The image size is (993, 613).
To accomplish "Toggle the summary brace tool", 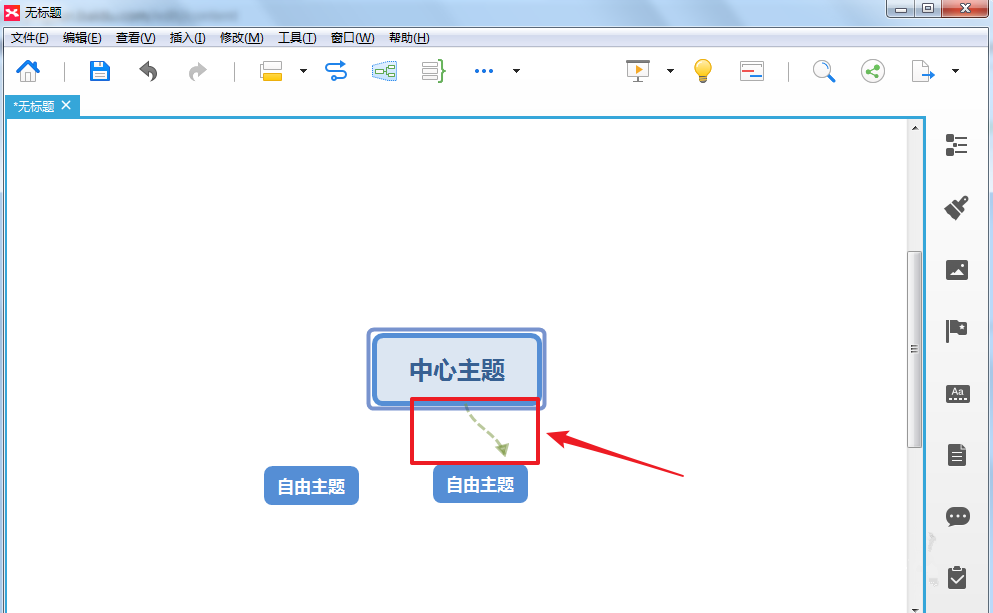I will [433, 71].
